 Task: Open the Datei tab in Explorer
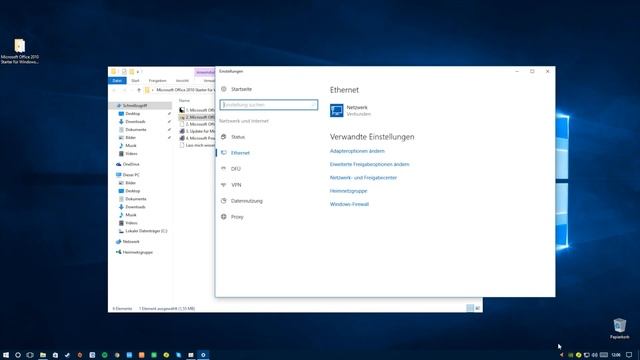[117, 80]
